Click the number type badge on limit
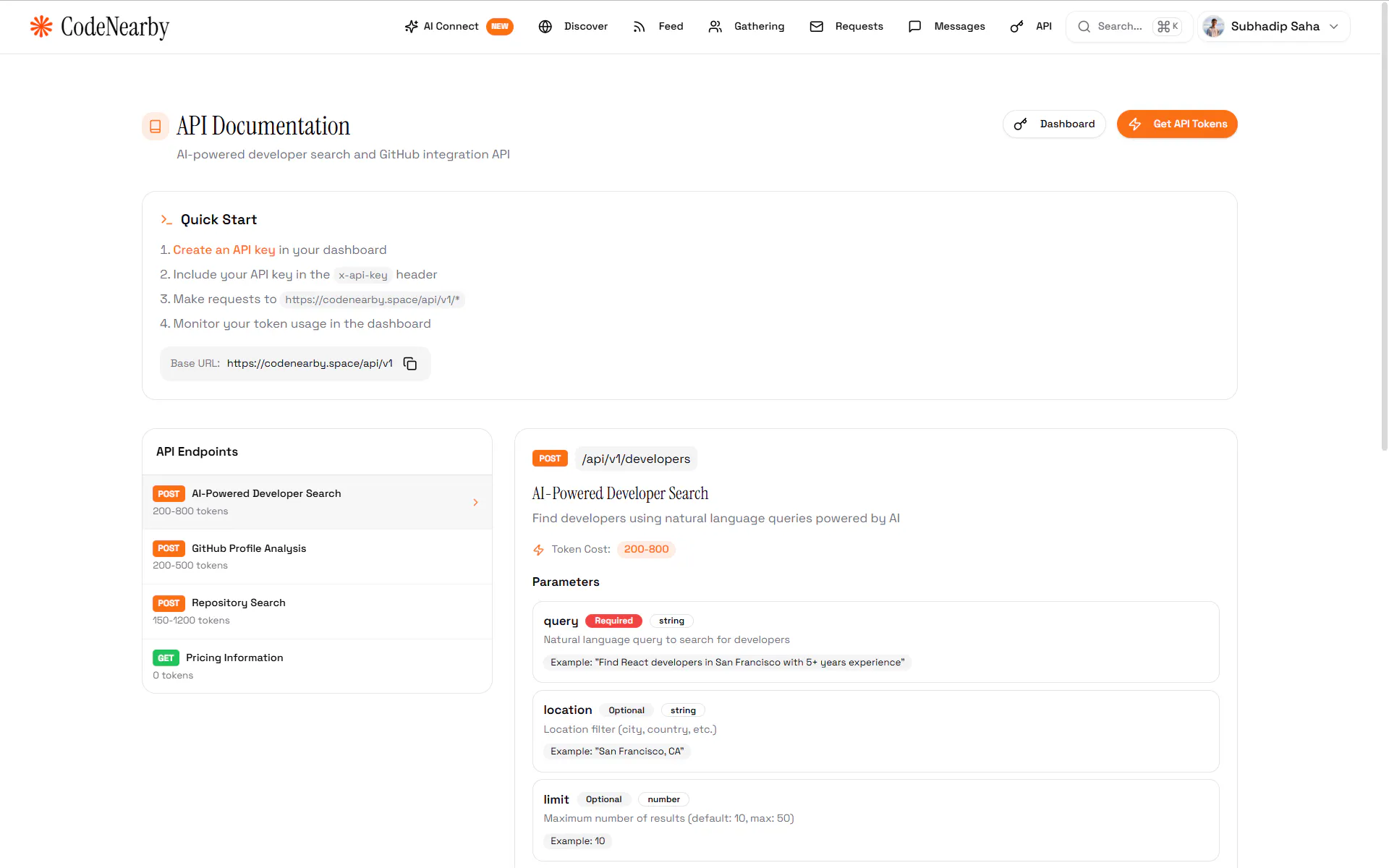 point(663,800)
